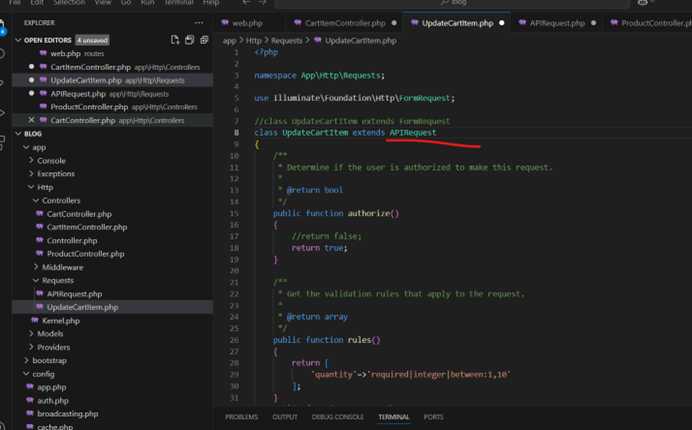692x430 pixels.
Task: Click unsaved dot beside UpdateCartItem.php in Open Editors
Action: point(31,80)
